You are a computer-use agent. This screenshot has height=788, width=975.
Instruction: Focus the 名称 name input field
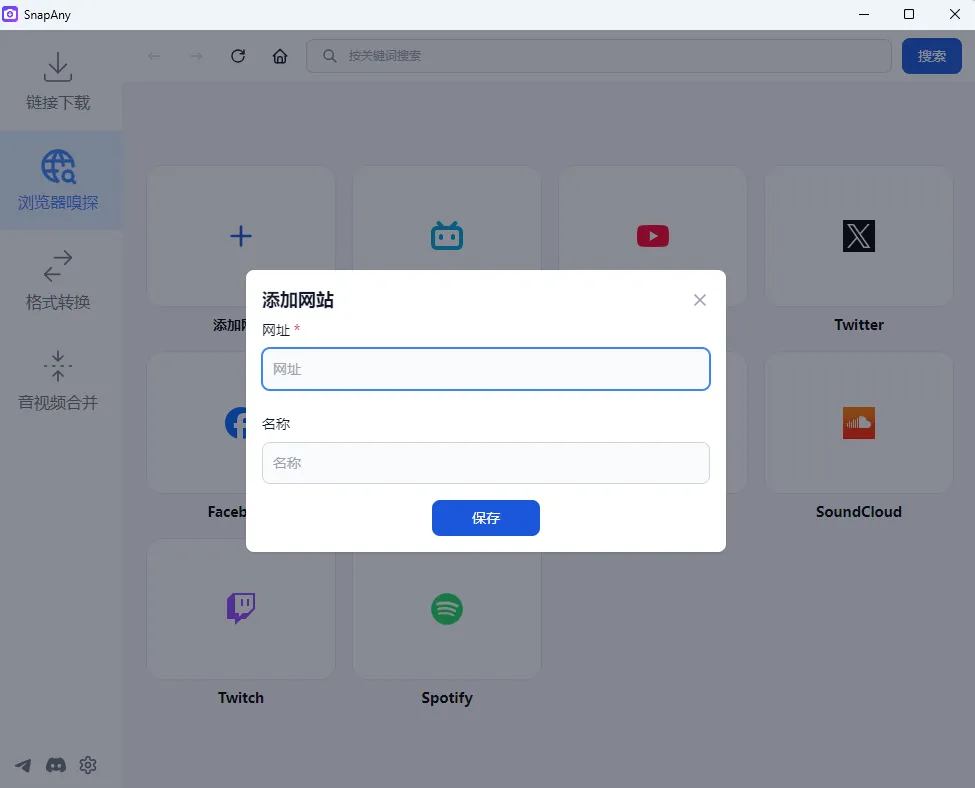click(x=486, y=463)
